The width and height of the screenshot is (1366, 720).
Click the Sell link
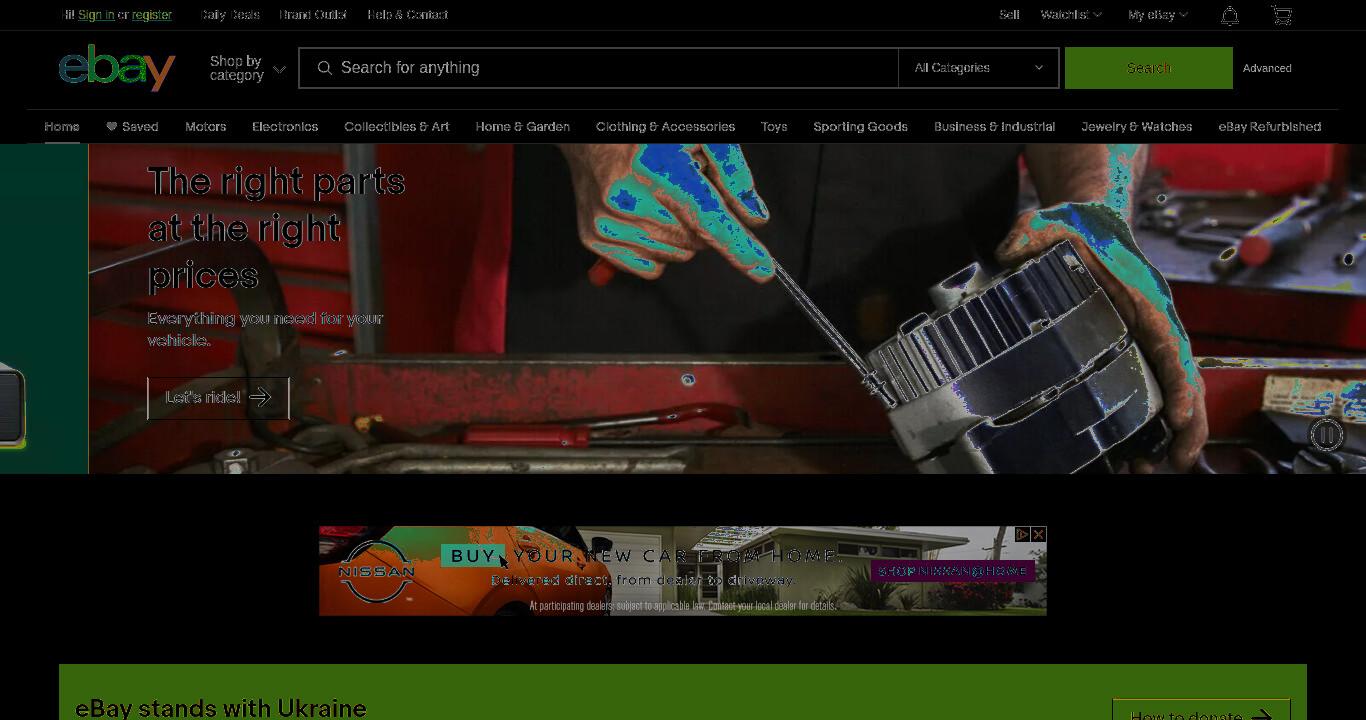click(x=1009, y=15)
